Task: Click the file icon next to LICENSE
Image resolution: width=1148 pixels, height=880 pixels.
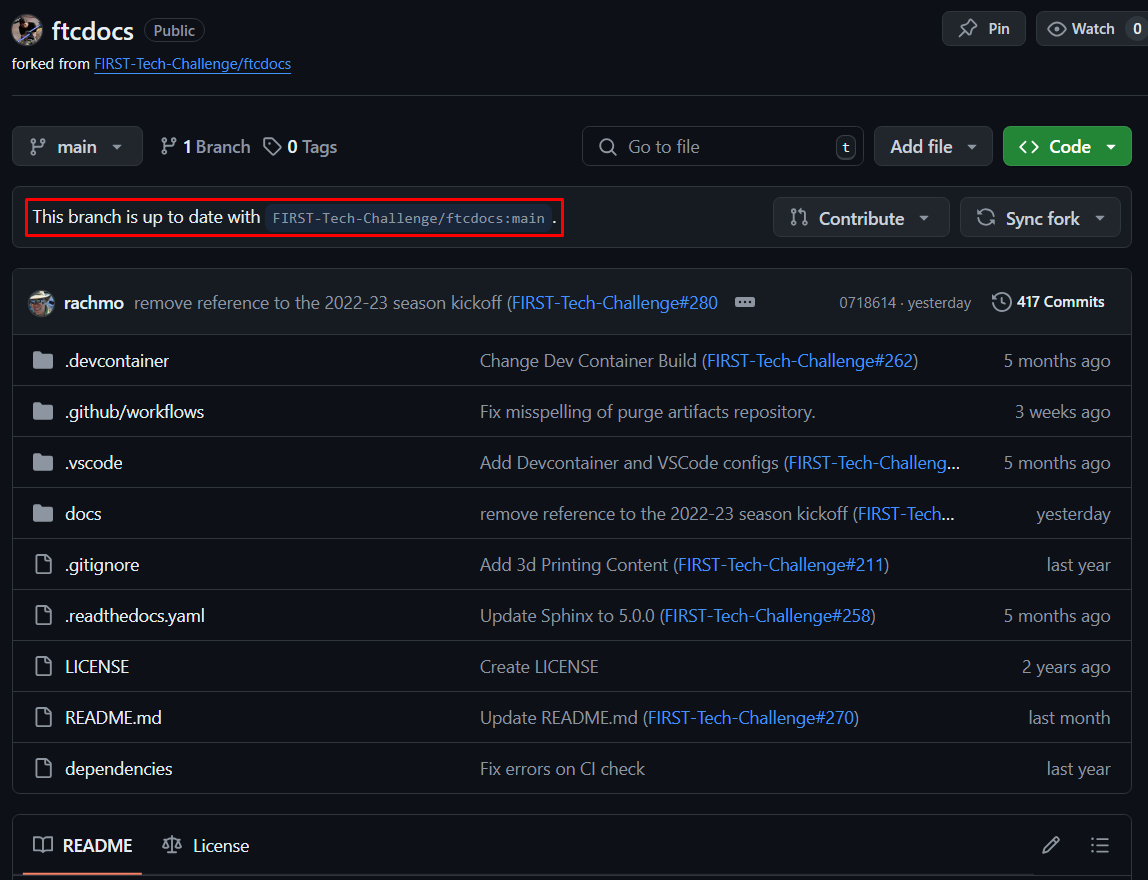Action: pyautogui.click(x=41, y=666)
